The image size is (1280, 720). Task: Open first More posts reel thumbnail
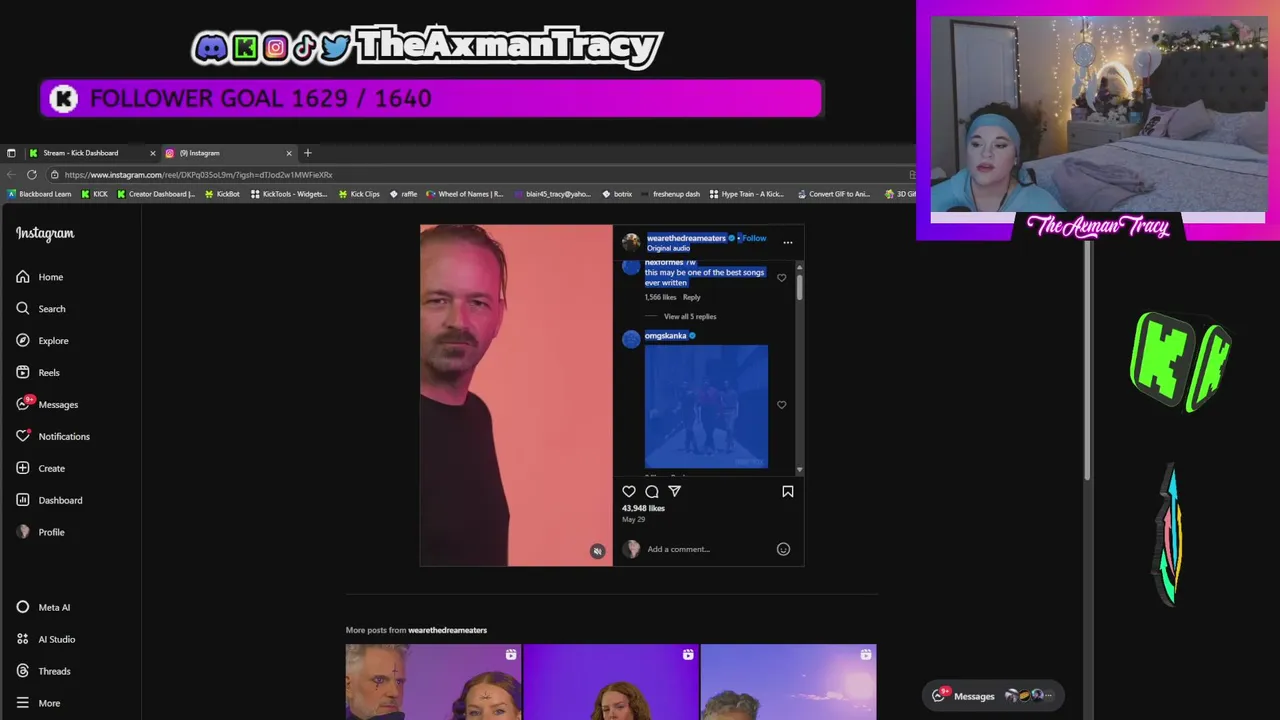pos(433,682)
